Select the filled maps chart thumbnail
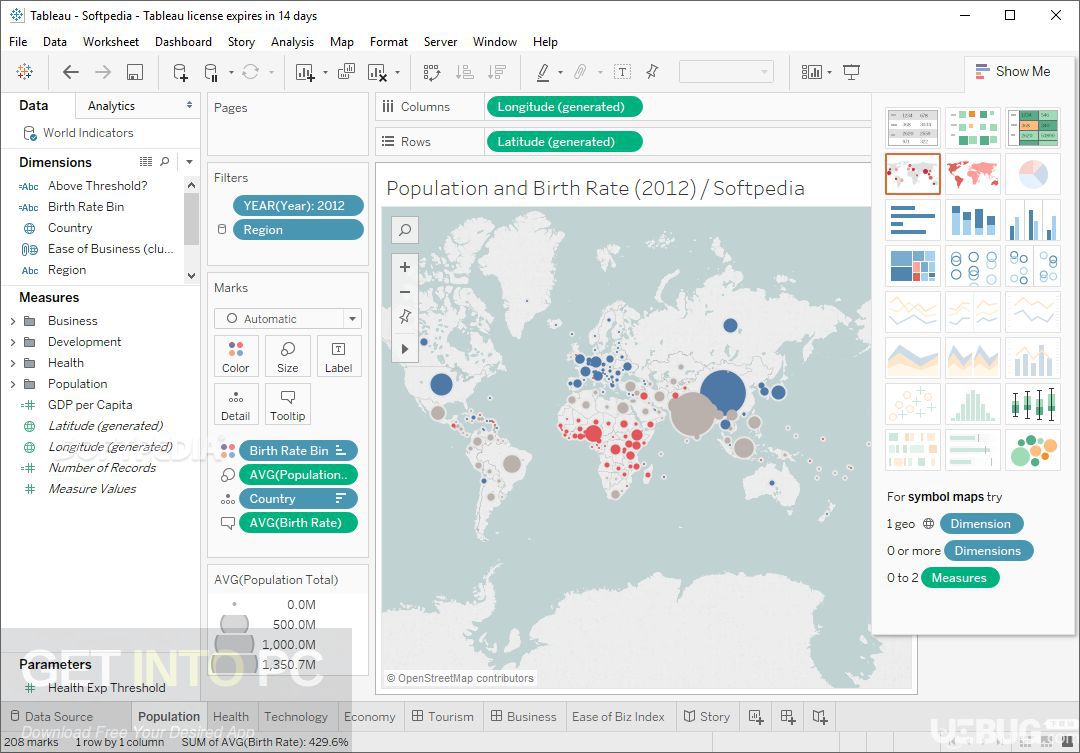 pos(973,174)
